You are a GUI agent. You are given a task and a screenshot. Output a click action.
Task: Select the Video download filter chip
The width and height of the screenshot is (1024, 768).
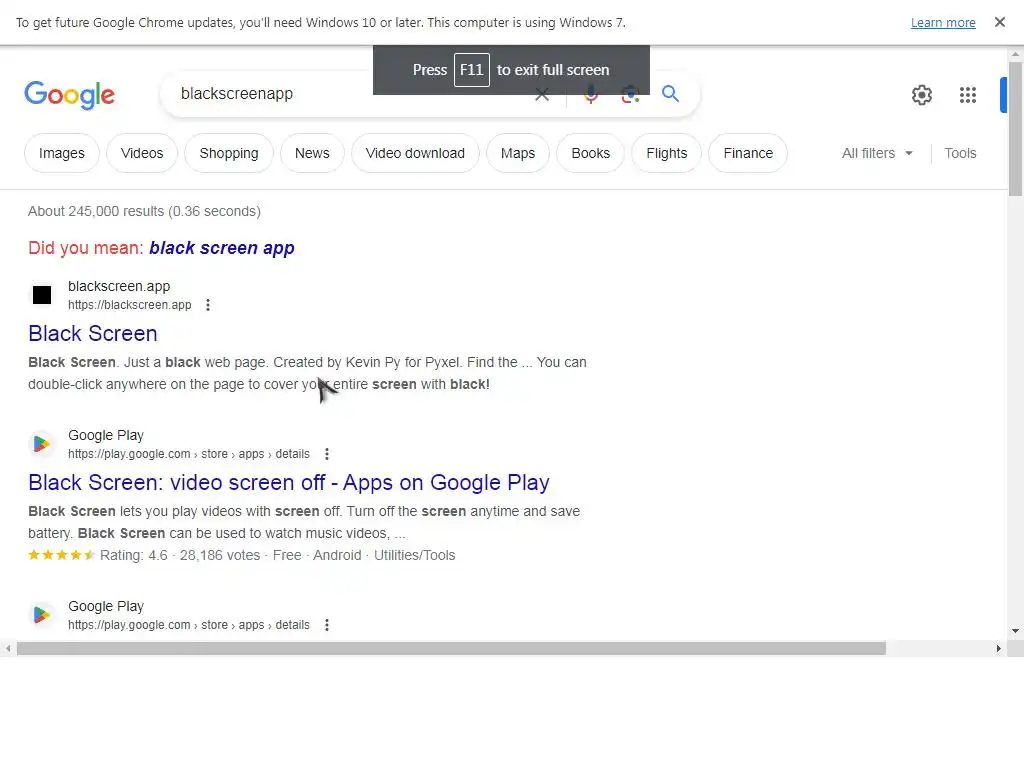[415, 153]
